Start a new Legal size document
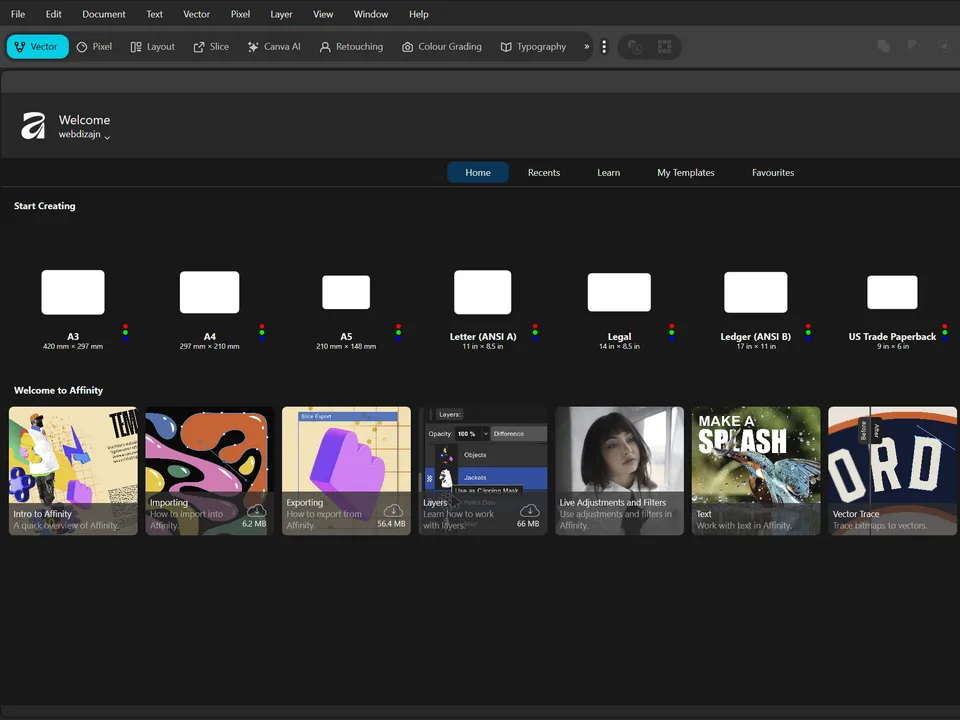This screenshot has height=720, width=960. (619, 291)
